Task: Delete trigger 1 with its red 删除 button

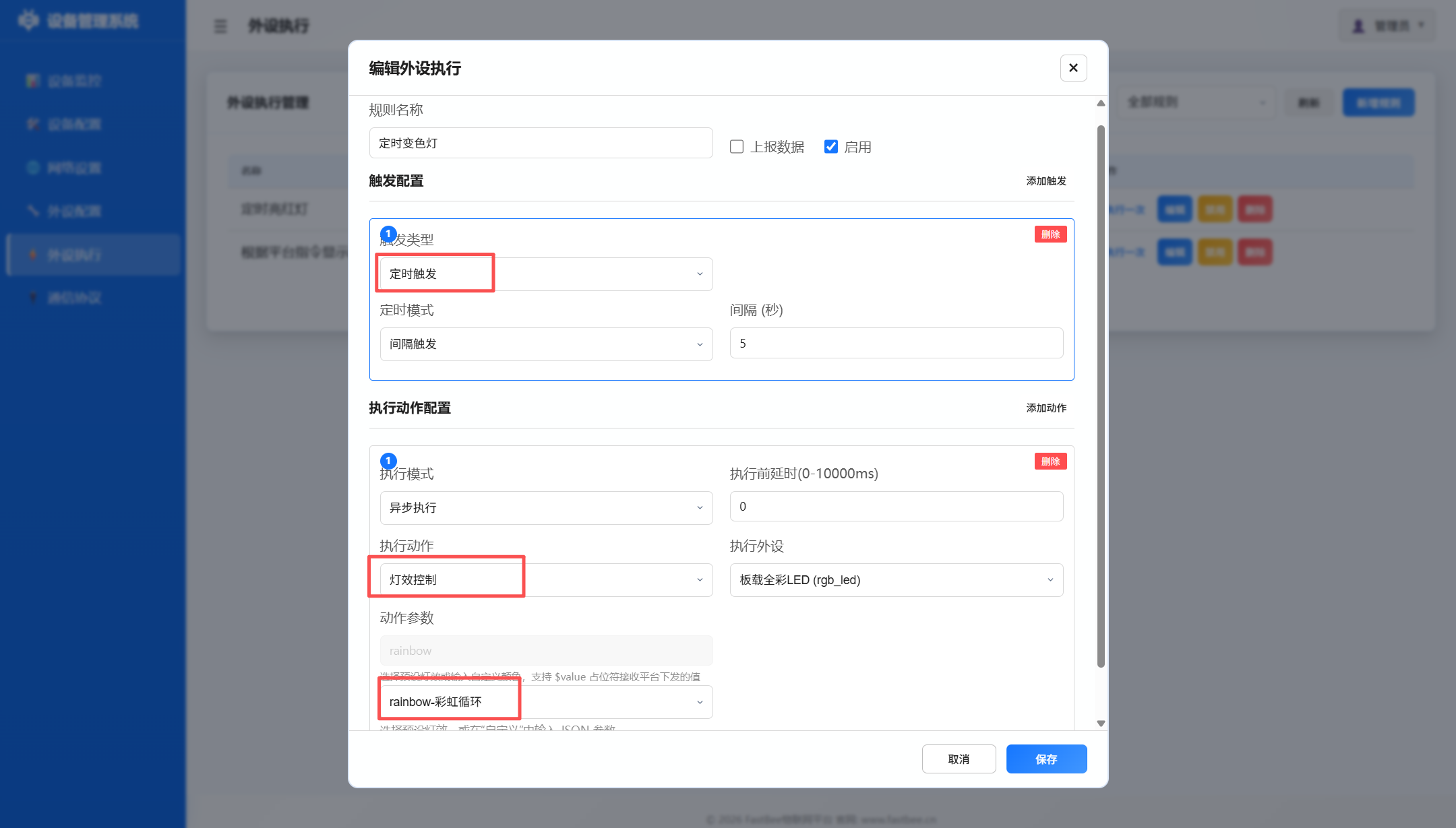Action: (x=1050, y=234)
